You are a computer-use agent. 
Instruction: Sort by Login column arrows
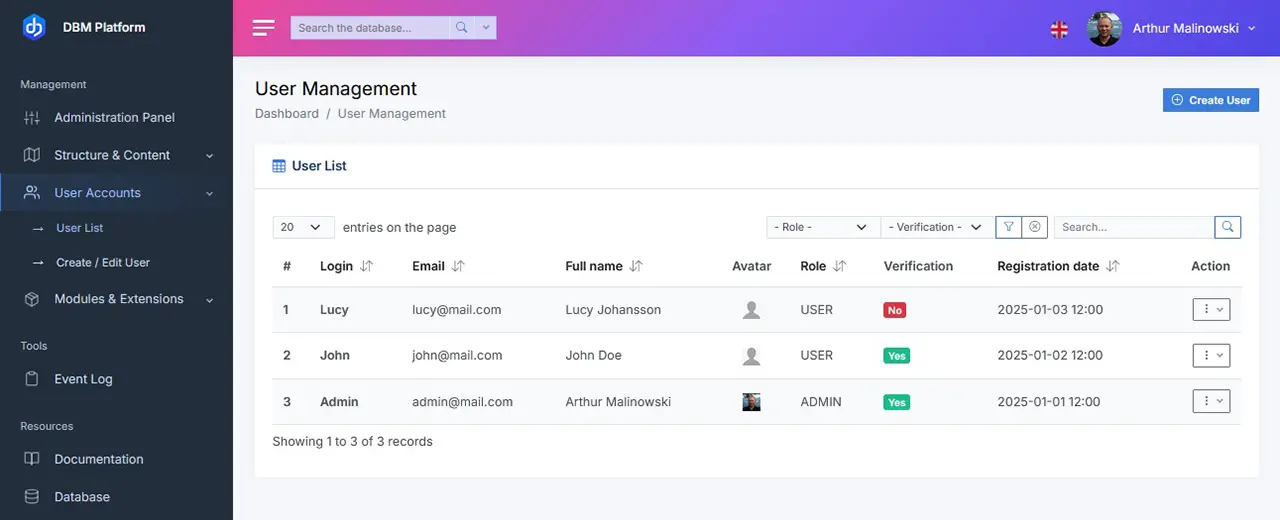click(366, 267)
